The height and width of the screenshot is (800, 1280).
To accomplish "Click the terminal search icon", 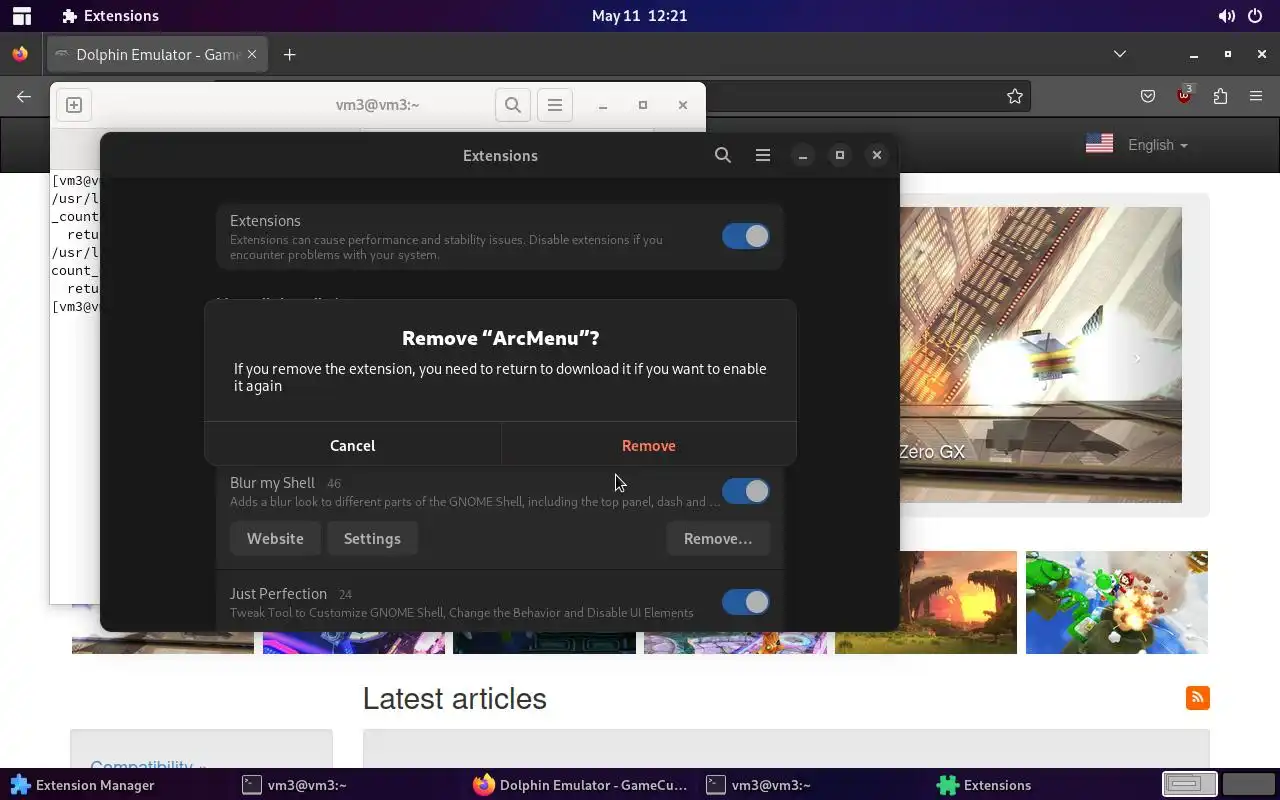I will click(513, 104).
